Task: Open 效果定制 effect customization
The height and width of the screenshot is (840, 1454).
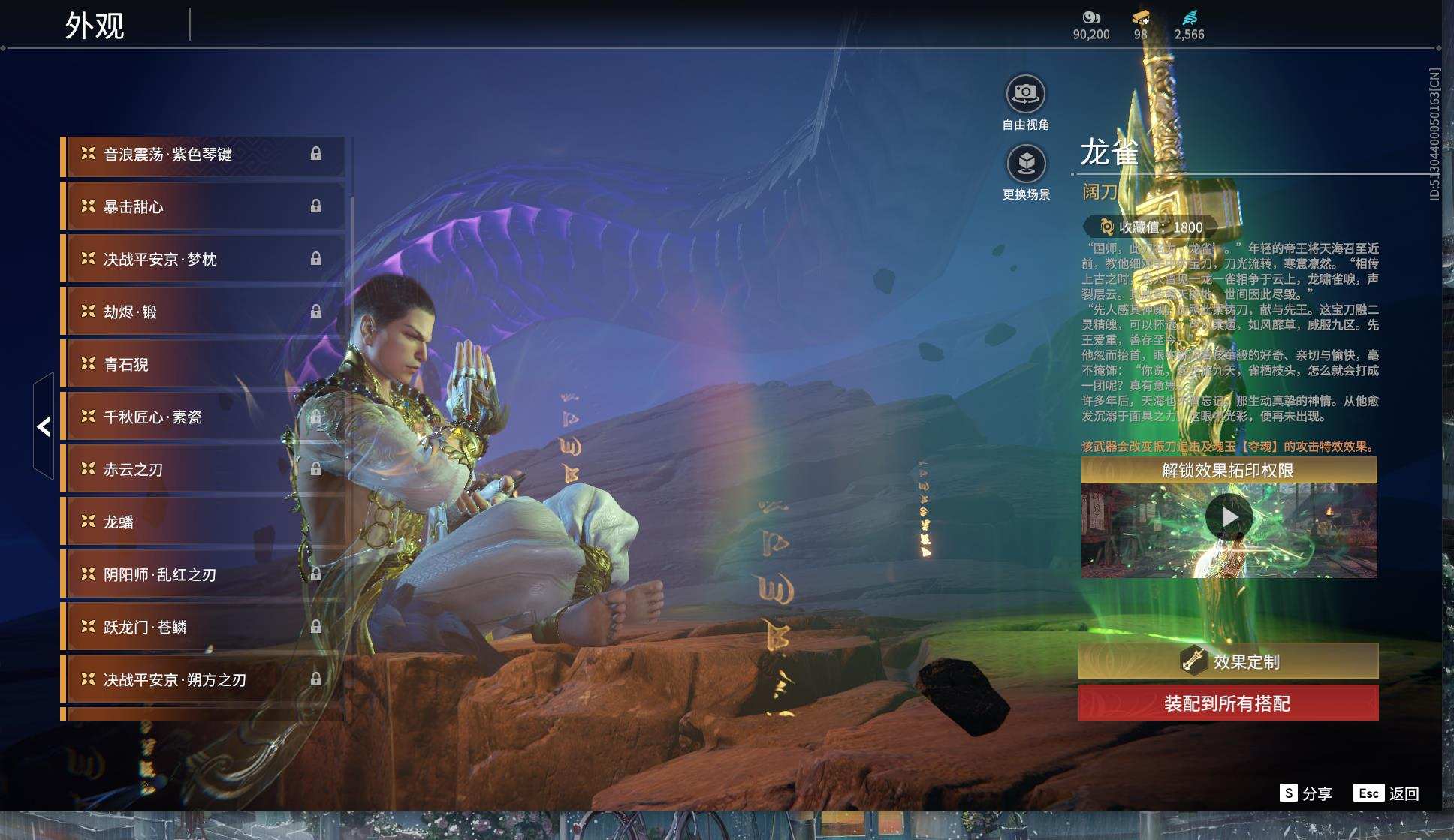Action: tap(1229, 661)
